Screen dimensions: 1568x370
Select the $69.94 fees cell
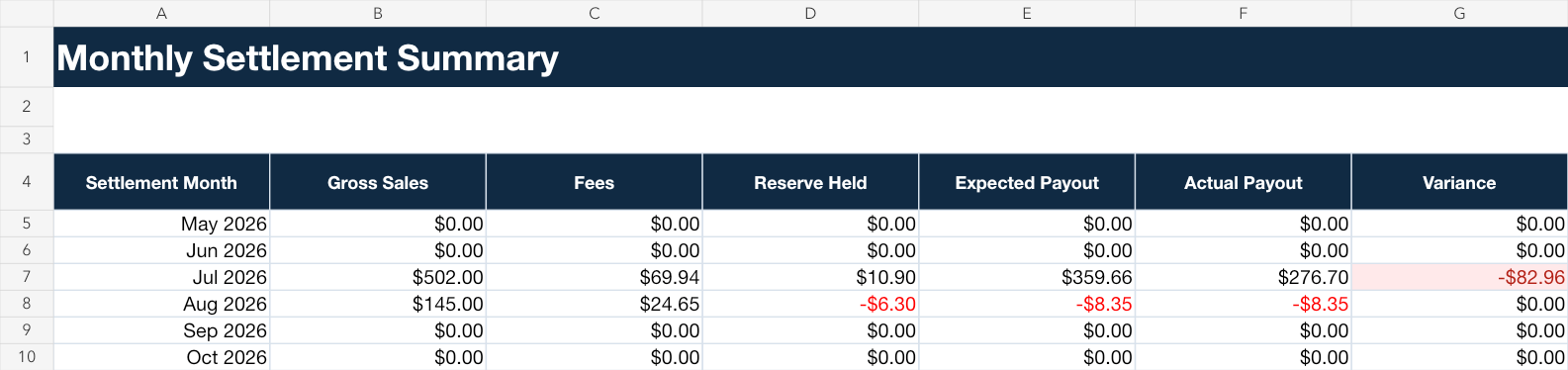pyautogui.click(x=594, y=277)
